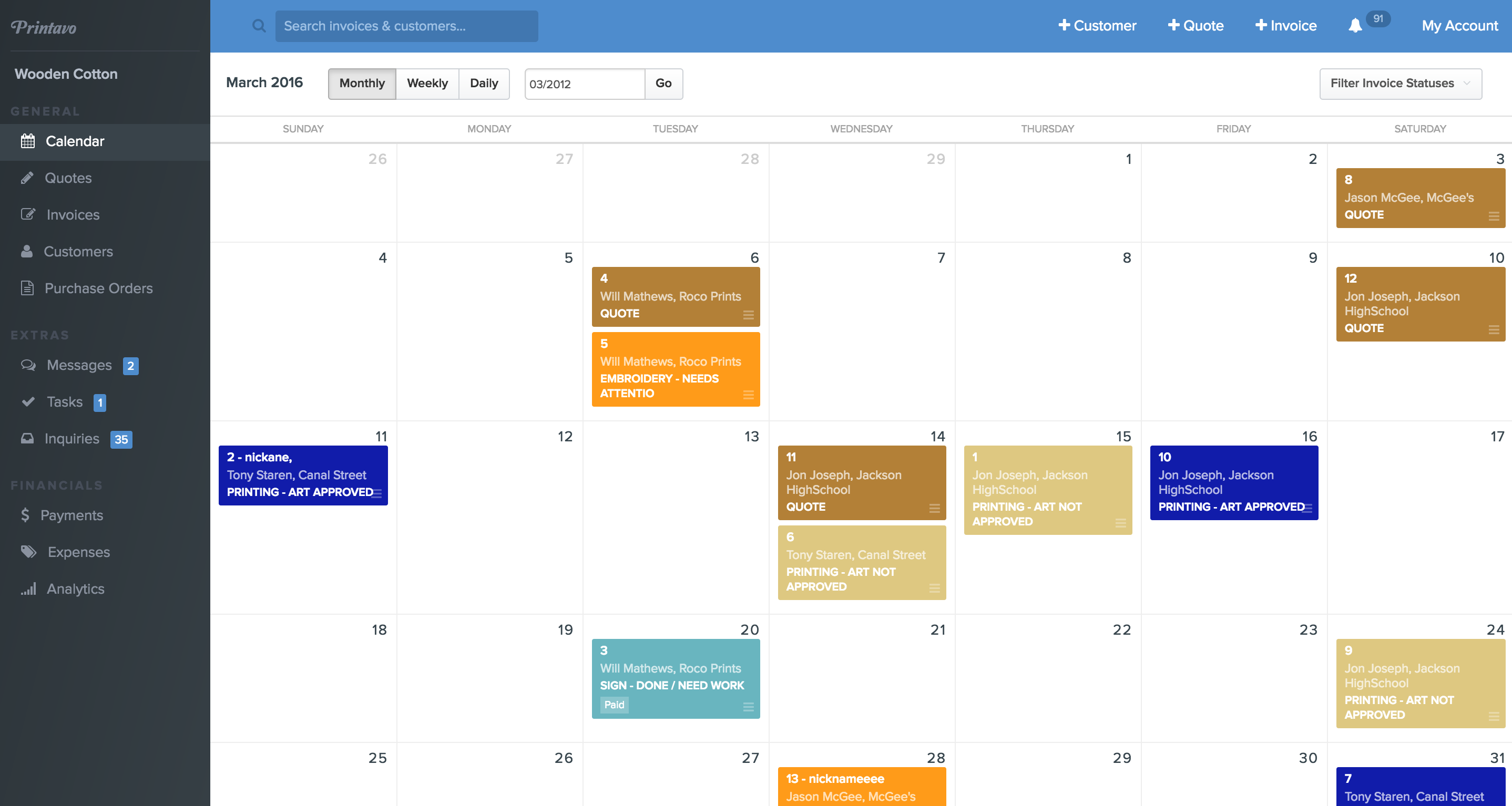Open menu handle on invoice 4 card
This screenshot has width=1512, height=806.
coord(748,315)
